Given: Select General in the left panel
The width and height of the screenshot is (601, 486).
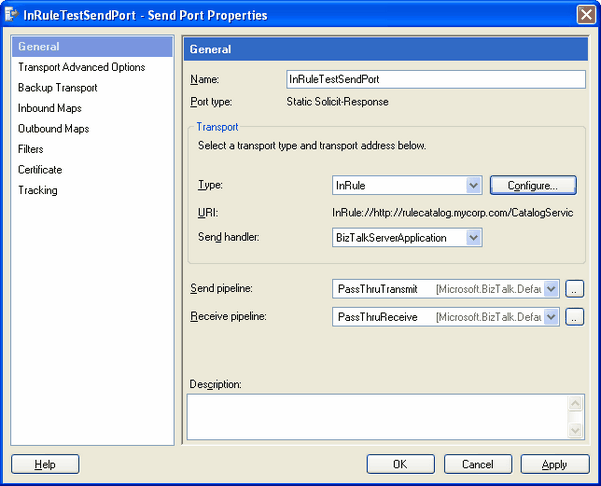Looking at the screenshot, I should (39, 47).
